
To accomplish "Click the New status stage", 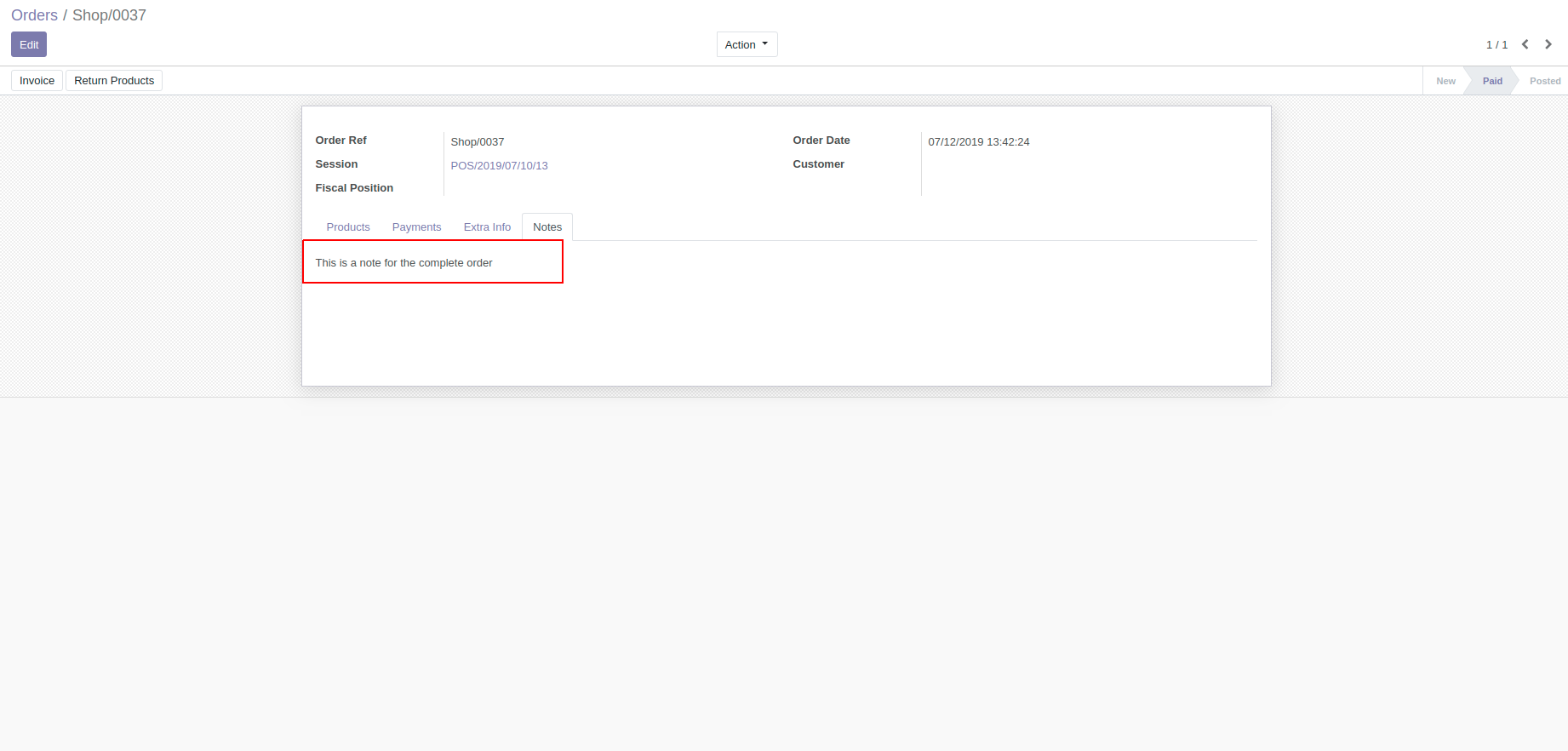I will 1445,81.
